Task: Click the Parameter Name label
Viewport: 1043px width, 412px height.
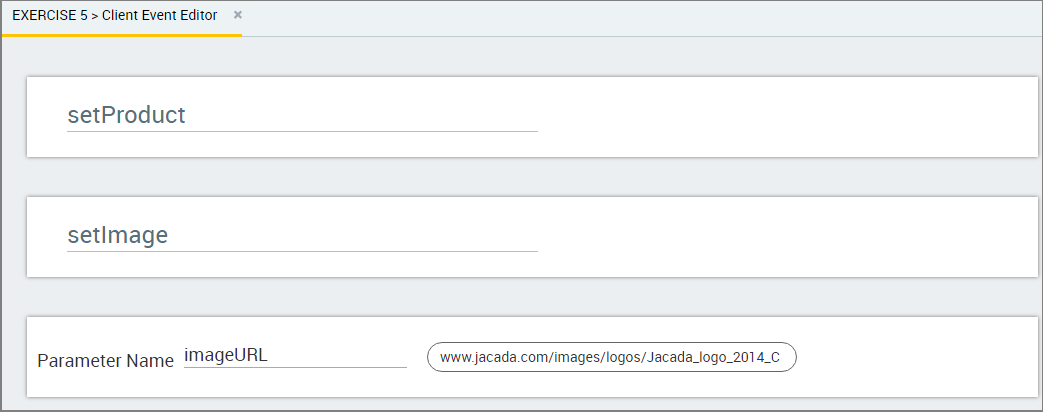Action: point(105,361)
